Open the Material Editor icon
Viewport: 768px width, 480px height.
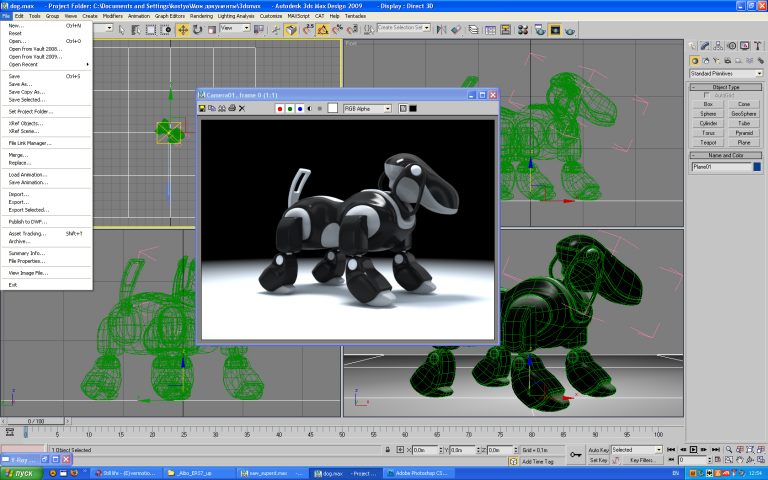pyautogui.click(x=523, y=30)
